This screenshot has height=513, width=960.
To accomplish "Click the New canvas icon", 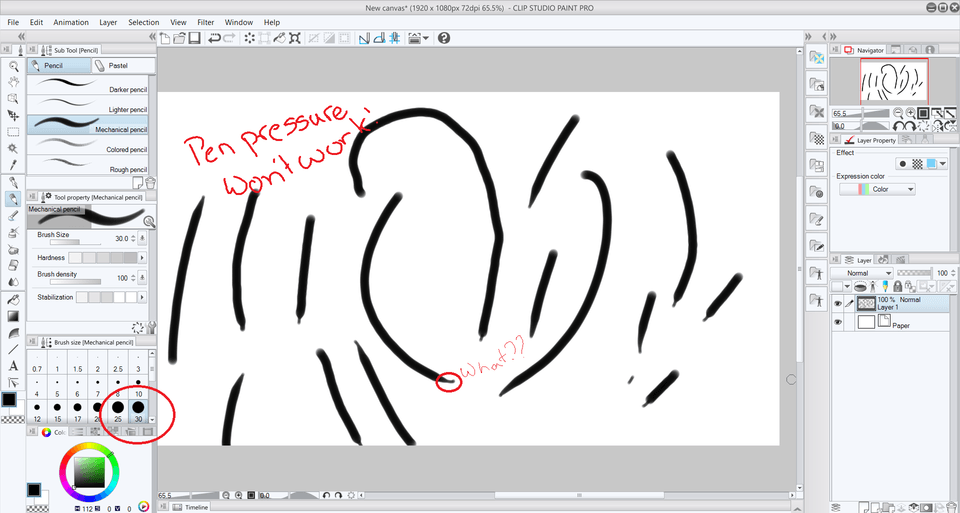I will 165,39.
